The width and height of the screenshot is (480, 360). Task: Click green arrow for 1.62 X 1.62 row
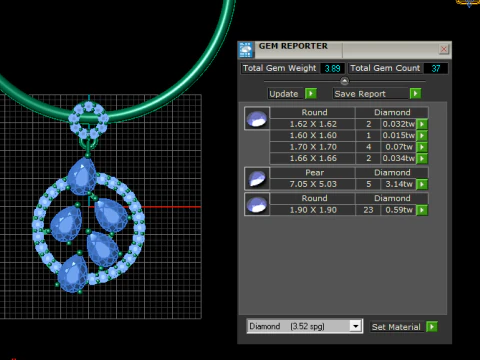coord(422,124)
